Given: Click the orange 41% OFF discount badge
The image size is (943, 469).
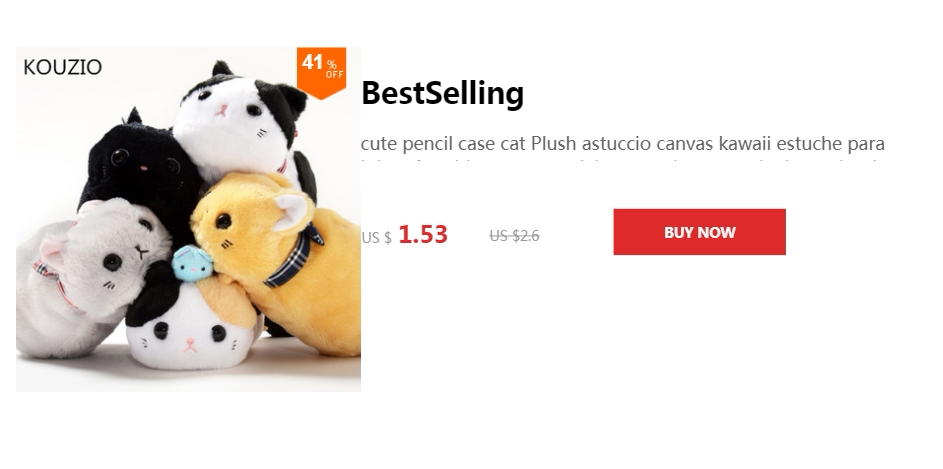Looking at the screenshot, I should click(321, 71).
